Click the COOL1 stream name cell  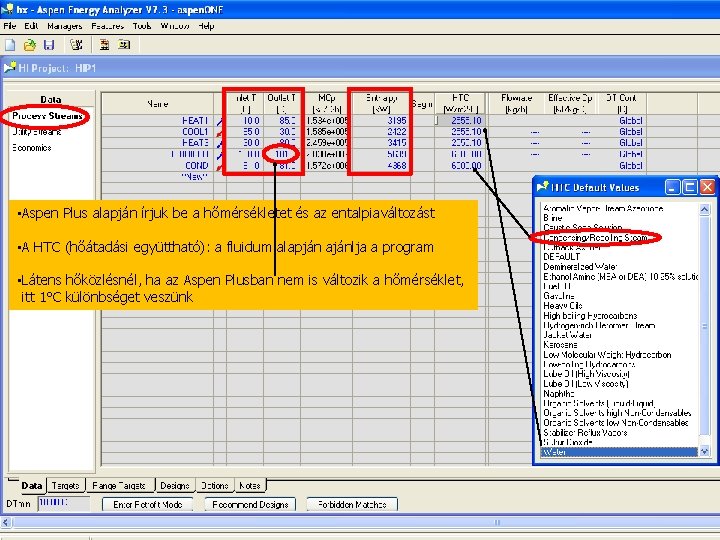tap(158, 132)
